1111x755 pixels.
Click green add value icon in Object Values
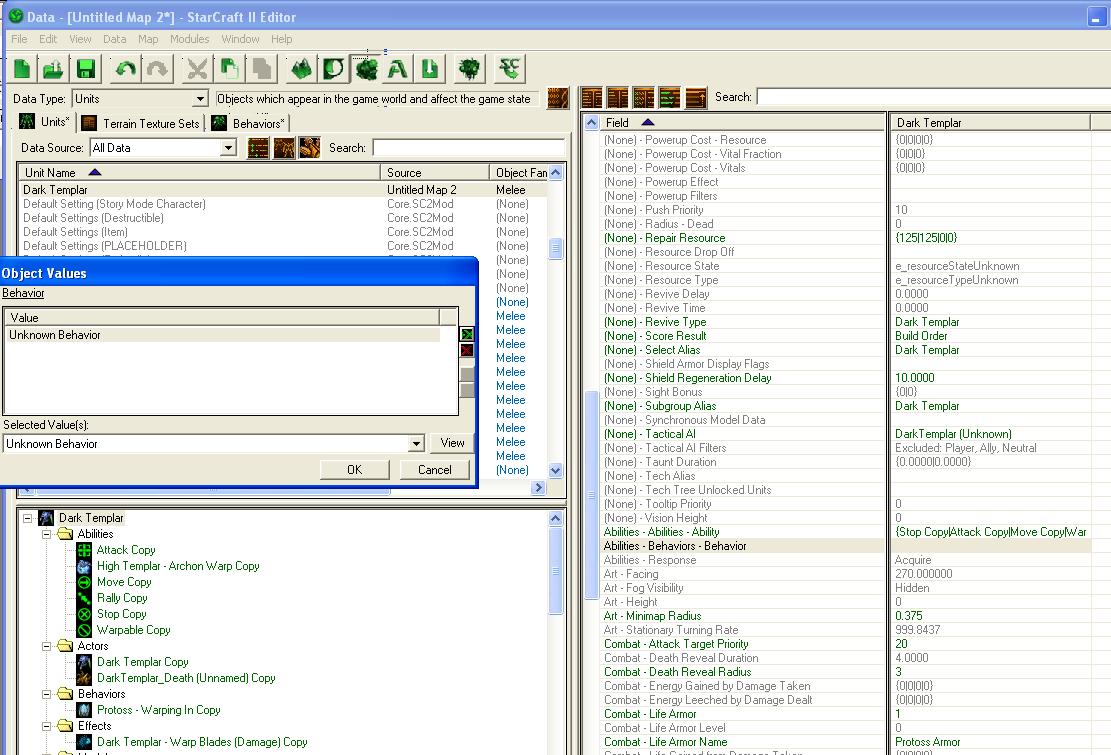coord(467,334)
